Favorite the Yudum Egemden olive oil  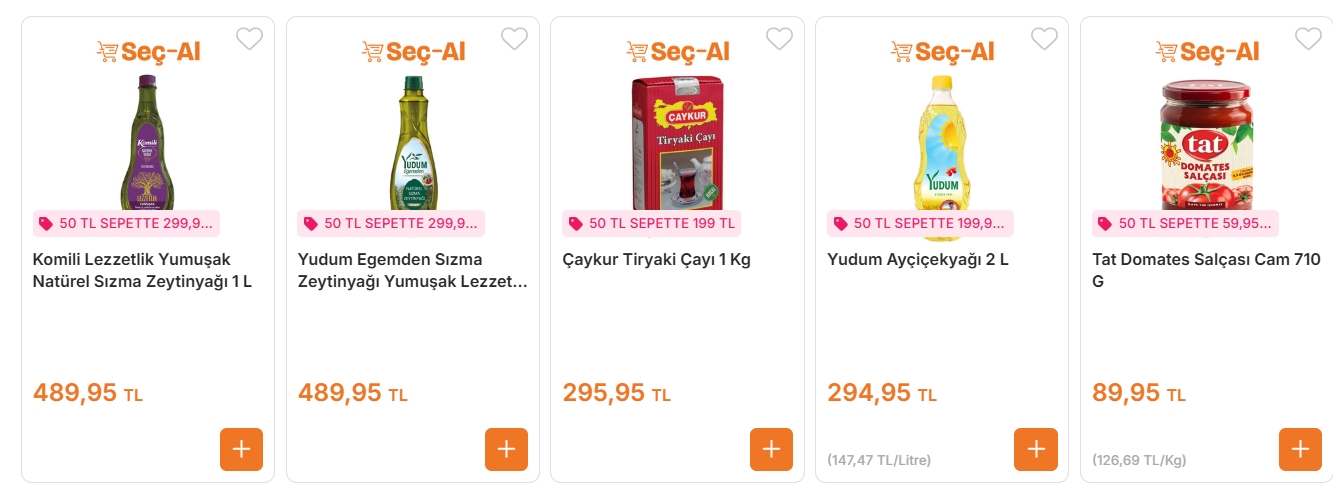pyautogui.click(x=514, y=39)
